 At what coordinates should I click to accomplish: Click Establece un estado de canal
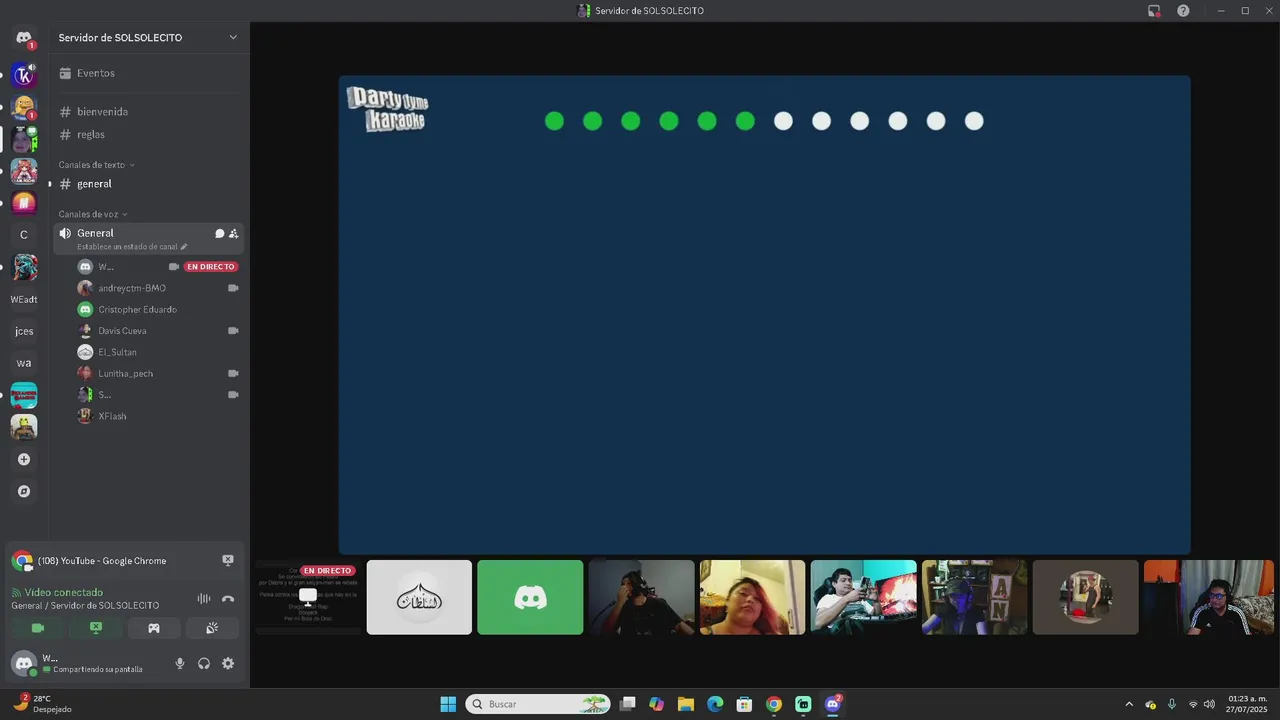pyautogui.click(x=132, y=247)
